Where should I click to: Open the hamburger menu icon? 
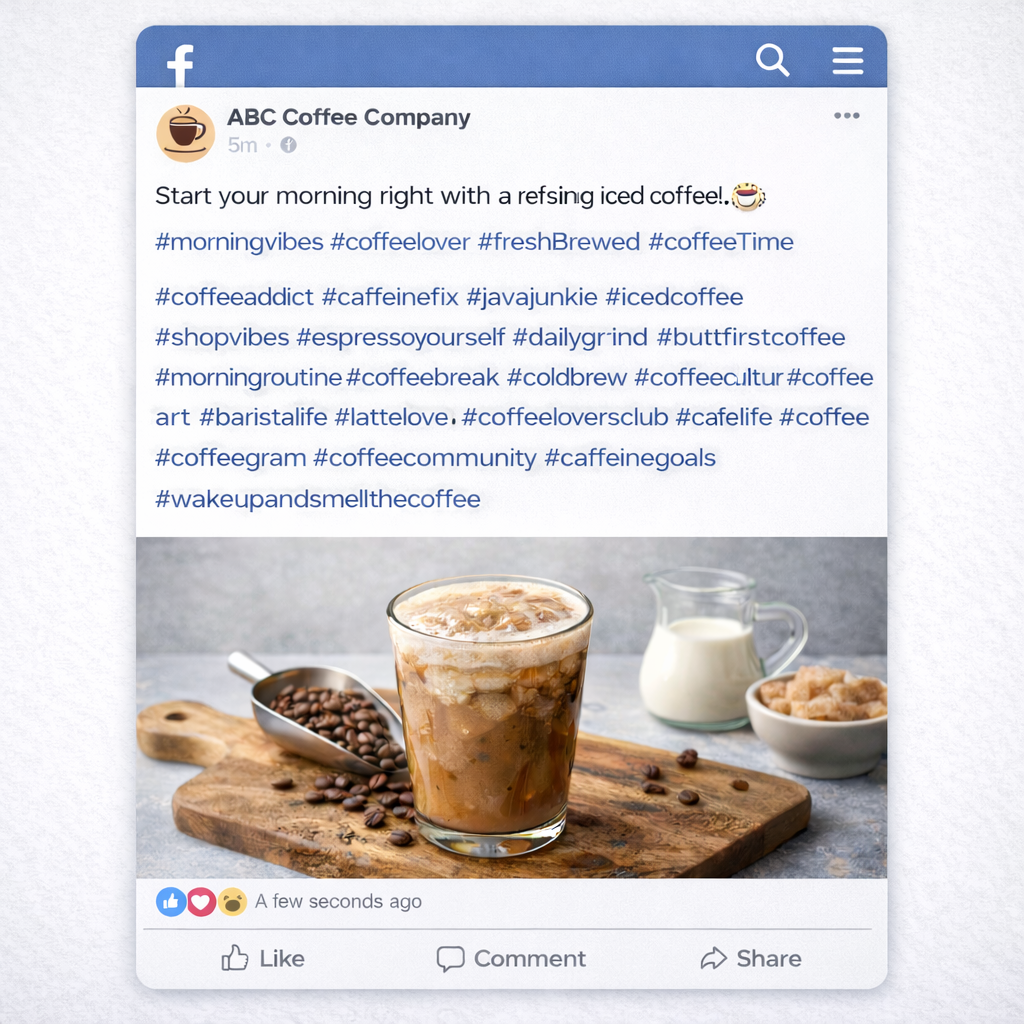848,61
